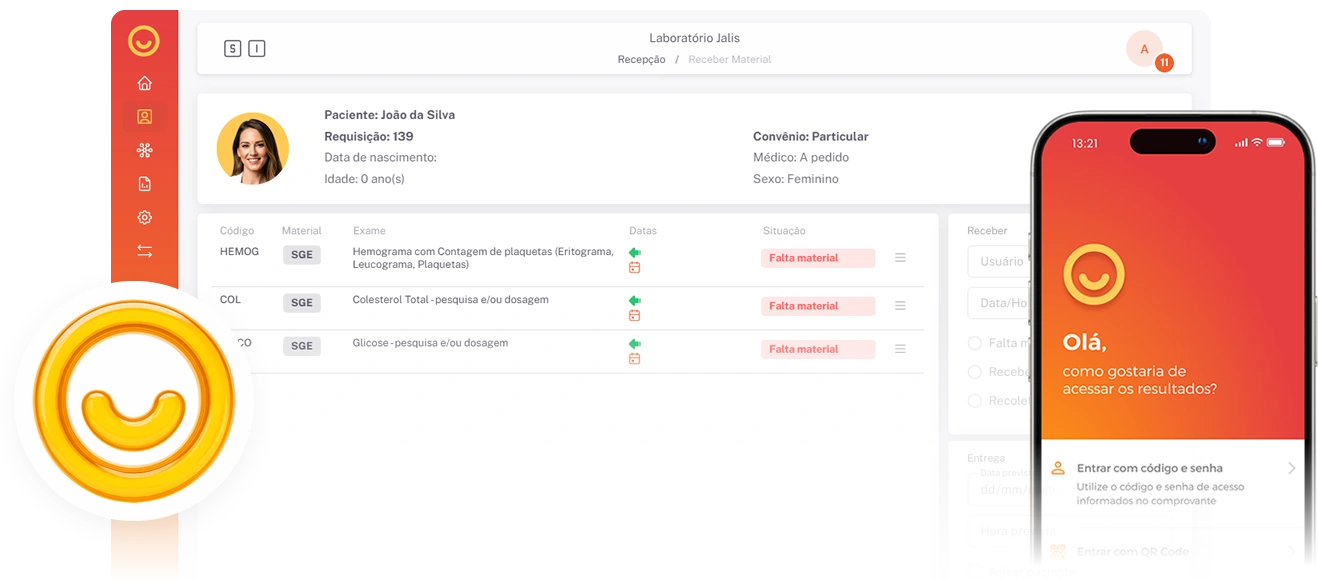Viewport: 1318px width, 580px height.
Task: Click the Data/Hora input field
Action: tap(1000, 303)
